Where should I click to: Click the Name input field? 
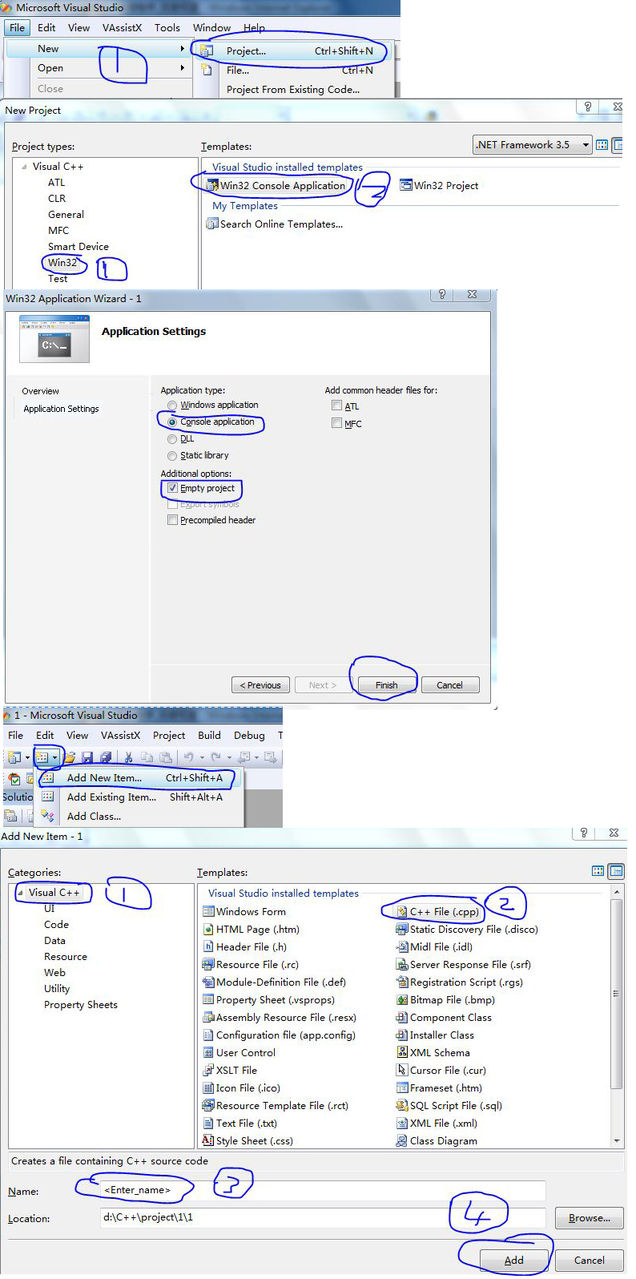(322, 1190)
